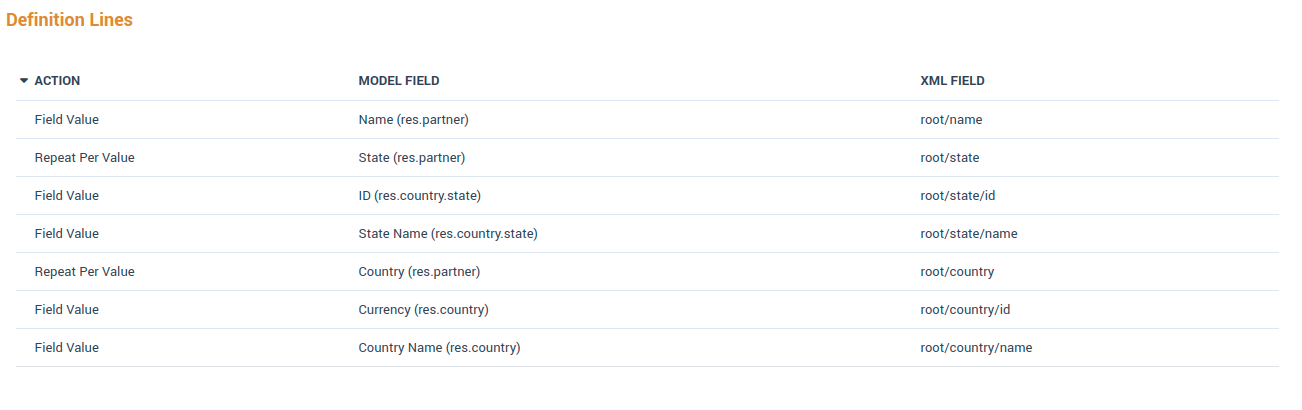Open the Definition Lines section heading
Screen dimensions: 1302x410
(x=69, y=20)
